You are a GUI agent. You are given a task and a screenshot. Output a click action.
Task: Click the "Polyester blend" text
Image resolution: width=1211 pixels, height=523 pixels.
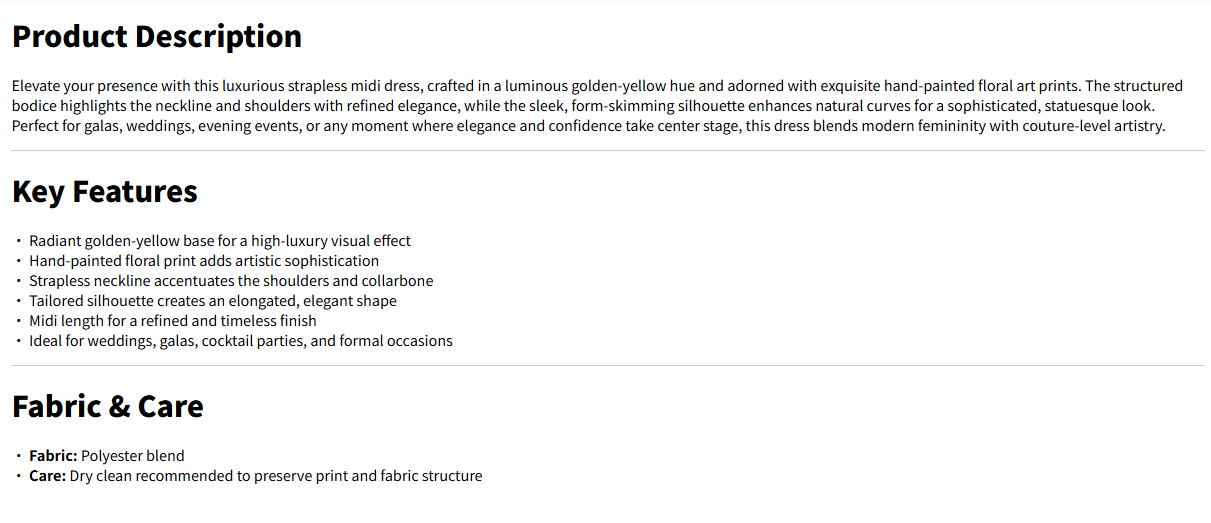tap(133, 456)
